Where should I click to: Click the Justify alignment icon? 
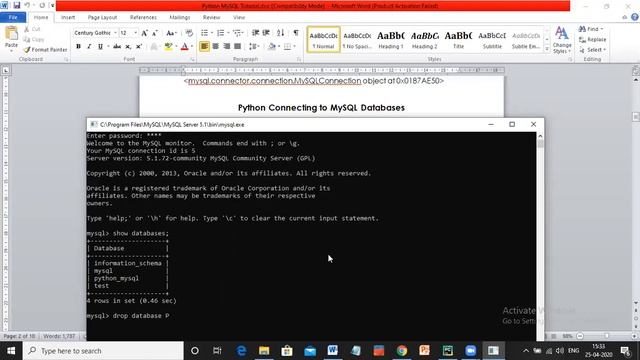[x=237, y=47]
